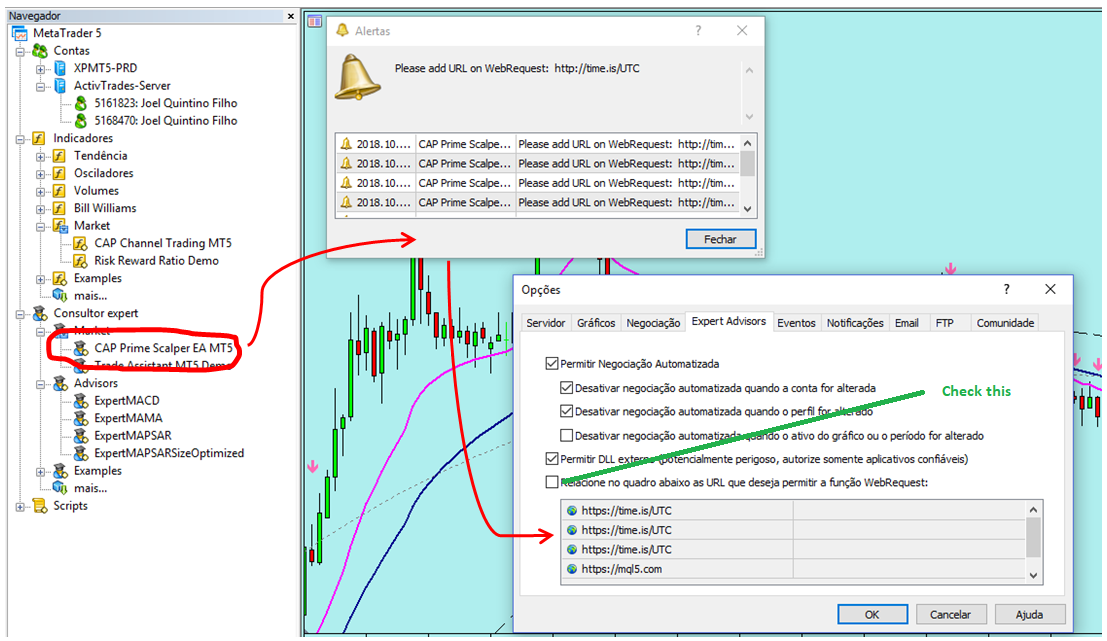1107x641 pixels.
Task: Click the Scripts folder icon
Action: (40, 506)
